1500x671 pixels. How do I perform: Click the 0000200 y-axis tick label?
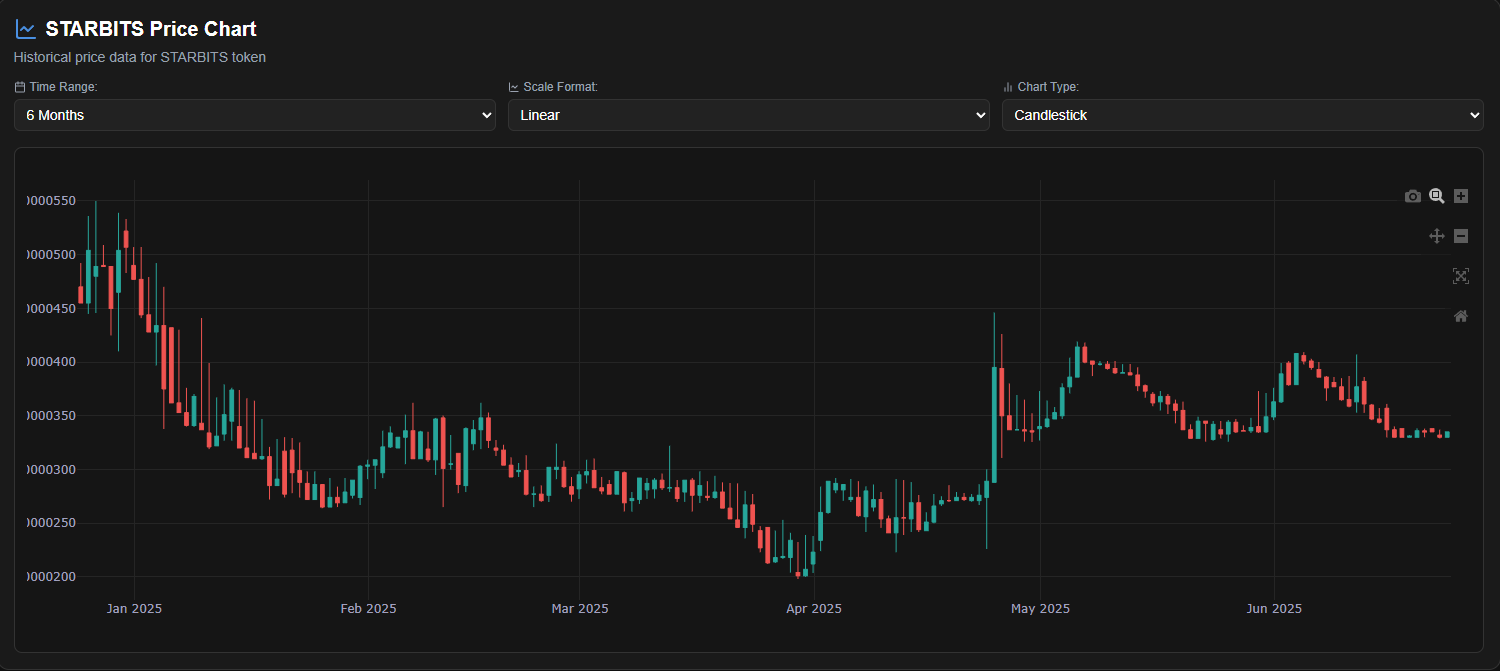(x=51, y=577)
